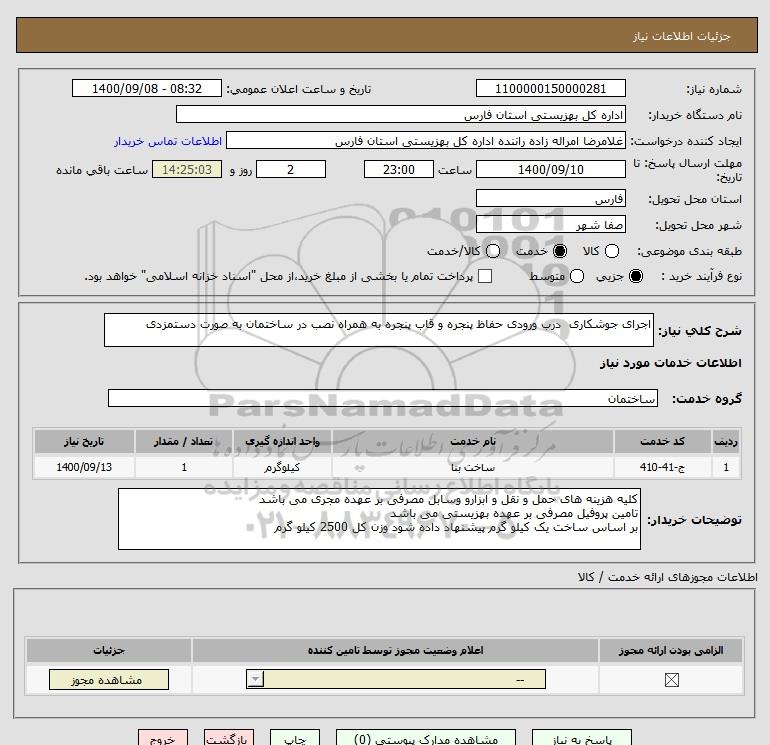Choose the جزیی purchase process option
770x745 pixels.
[x=635, y=276]
